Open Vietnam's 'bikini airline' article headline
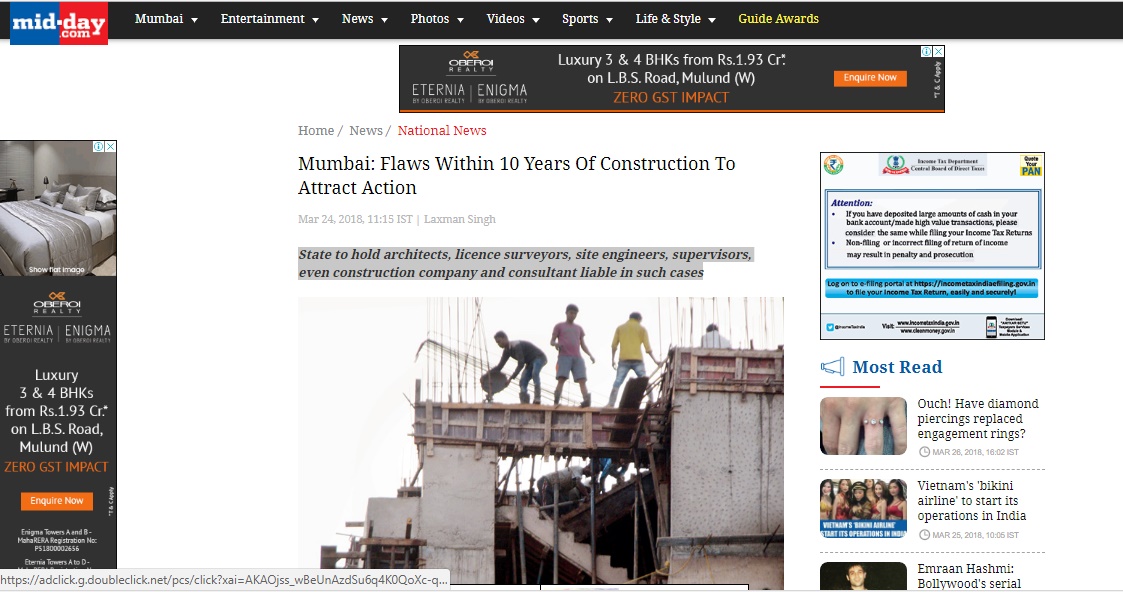This screenshot has height=592, width=1123. (971, 500)
